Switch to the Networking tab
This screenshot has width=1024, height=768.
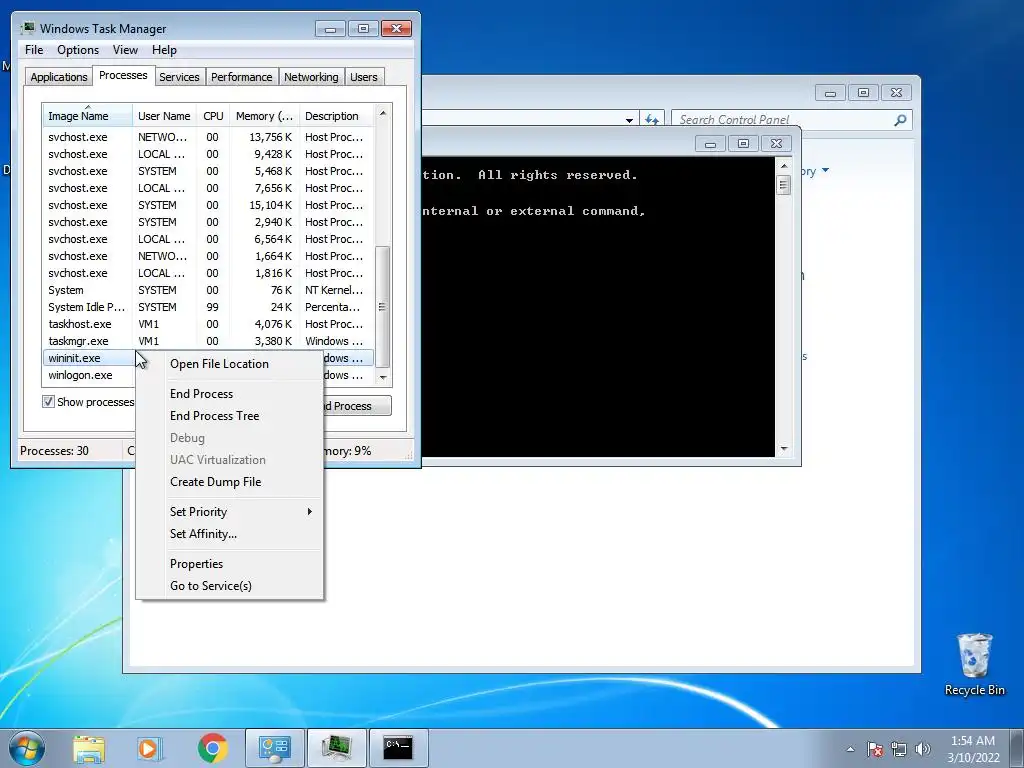tap(311, 77)
